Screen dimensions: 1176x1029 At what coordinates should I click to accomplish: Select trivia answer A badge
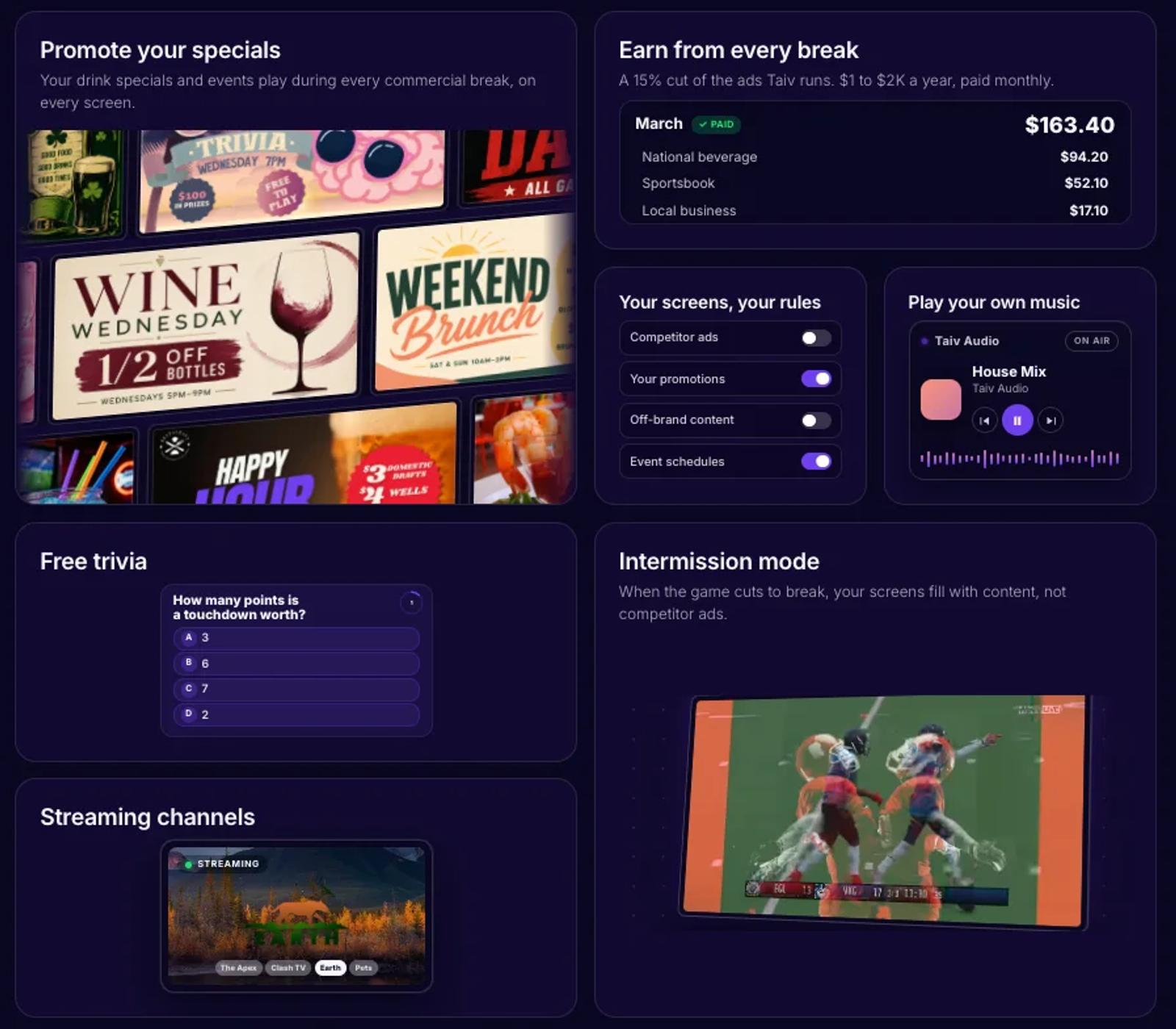point(189,637)
